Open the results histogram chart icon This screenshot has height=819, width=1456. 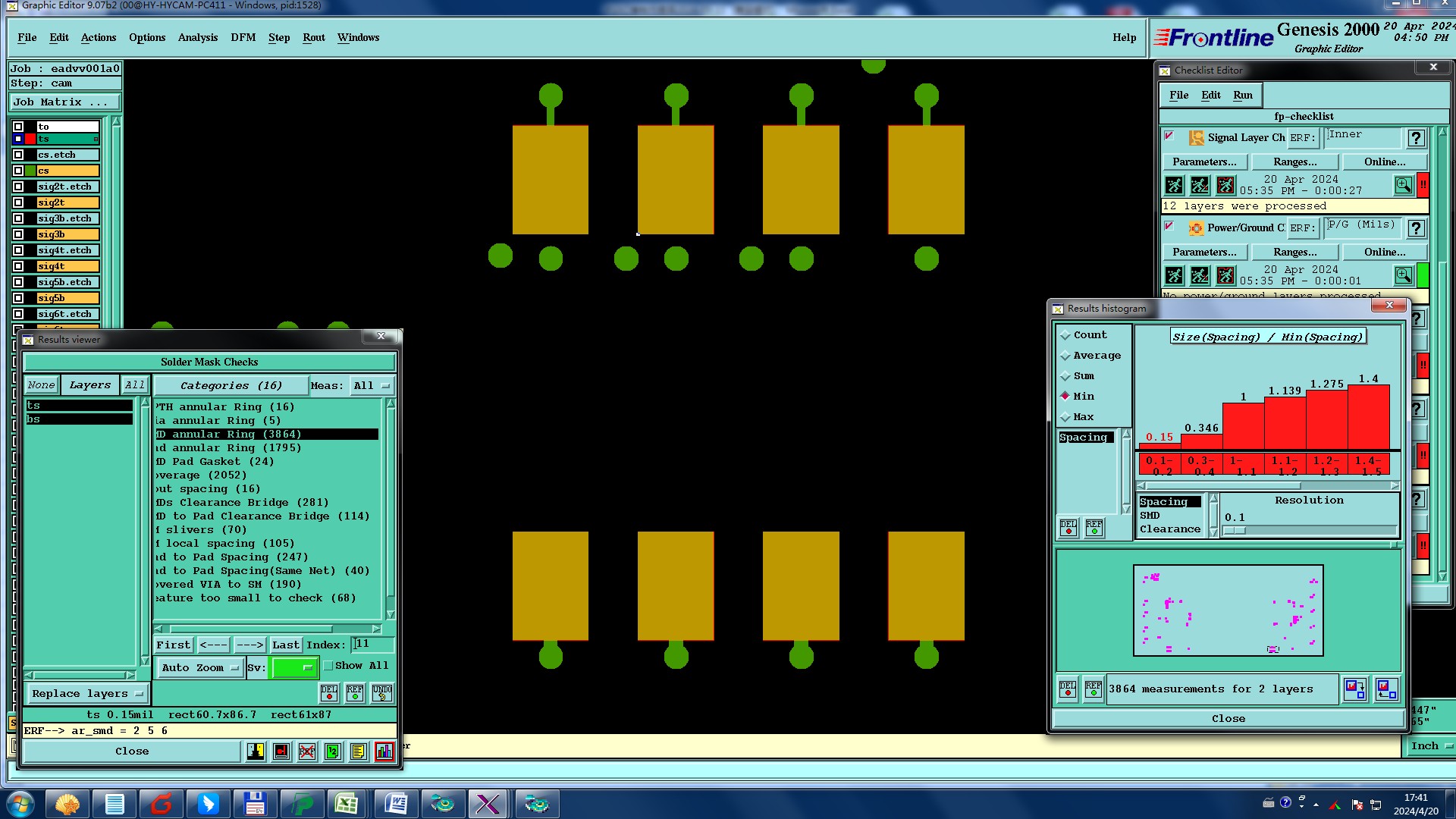tap(384, 751)
